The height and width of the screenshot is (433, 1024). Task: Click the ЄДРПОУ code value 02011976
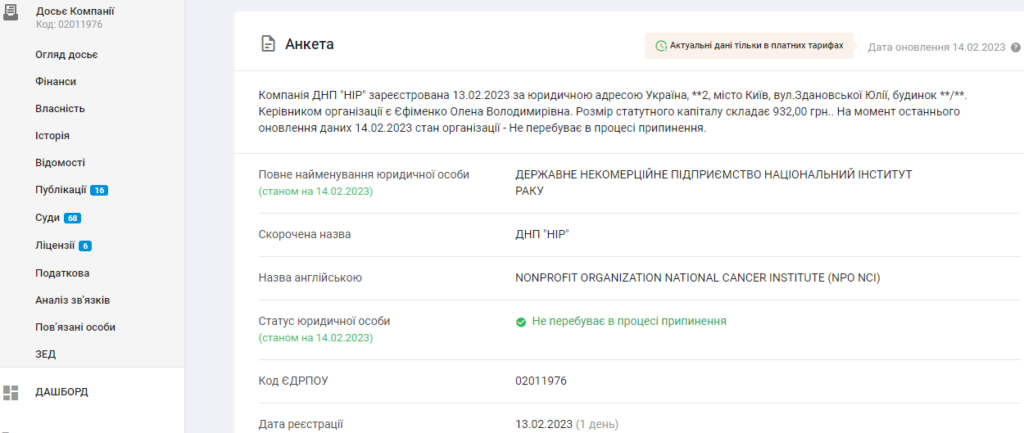542,381
